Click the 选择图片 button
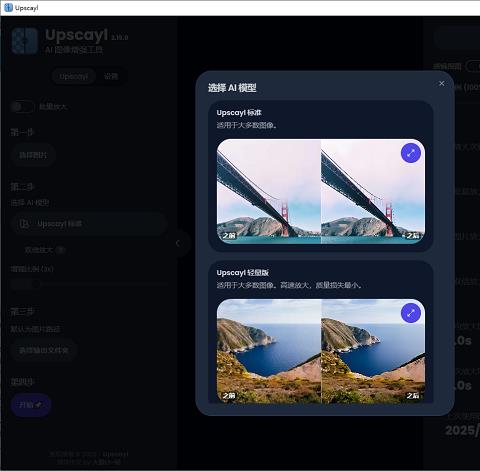Screen dimensions: 480x471 tap(33, 155)
